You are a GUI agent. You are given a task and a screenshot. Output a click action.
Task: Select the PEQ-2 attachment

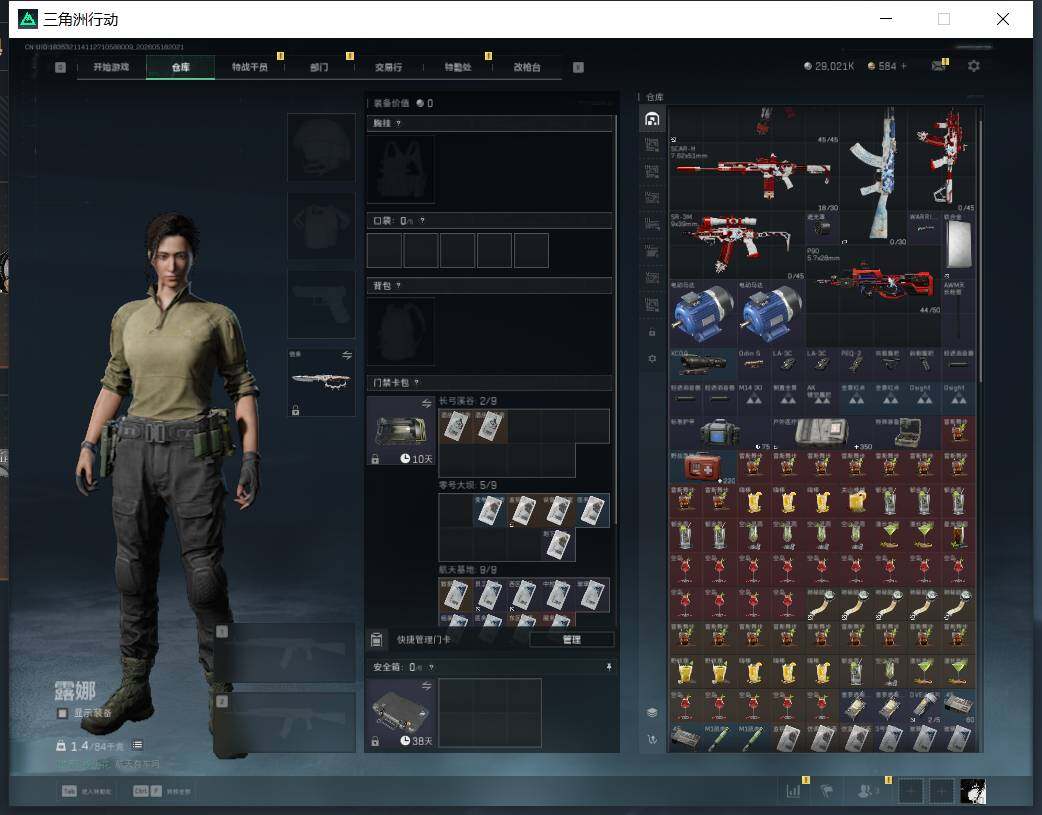coord(856,364)
